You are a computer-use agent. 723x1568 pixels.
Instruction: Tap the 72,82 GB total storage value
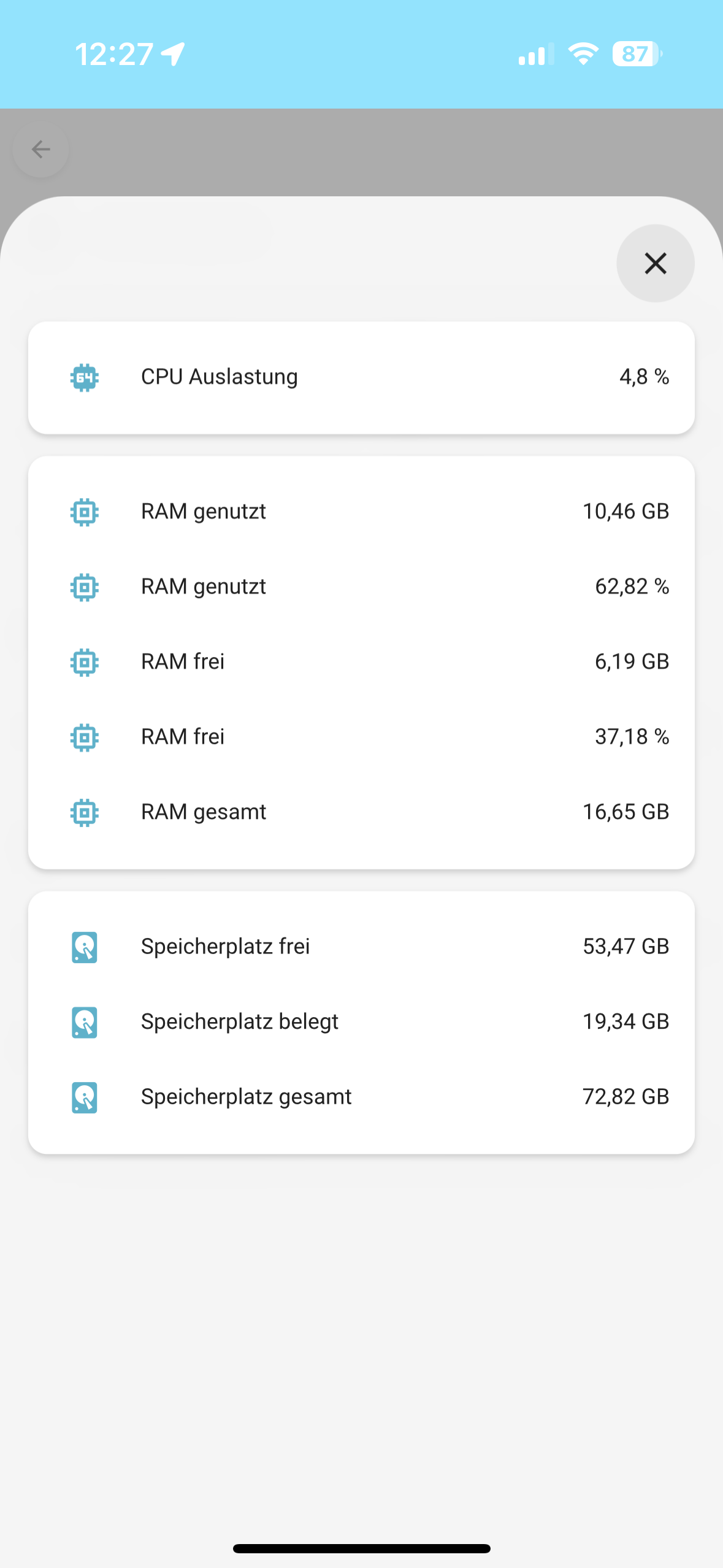click(625, 1096)
